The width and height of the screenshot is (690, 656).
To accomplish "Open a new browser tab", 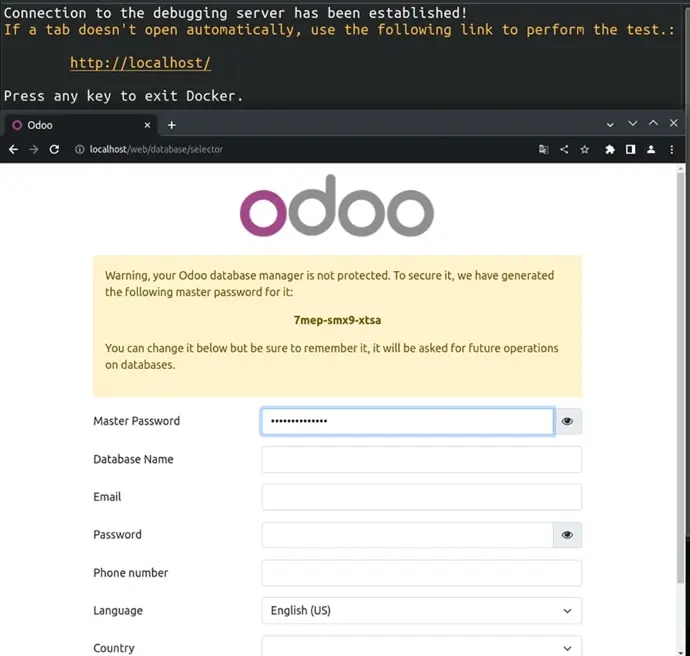I will (171, 125).
